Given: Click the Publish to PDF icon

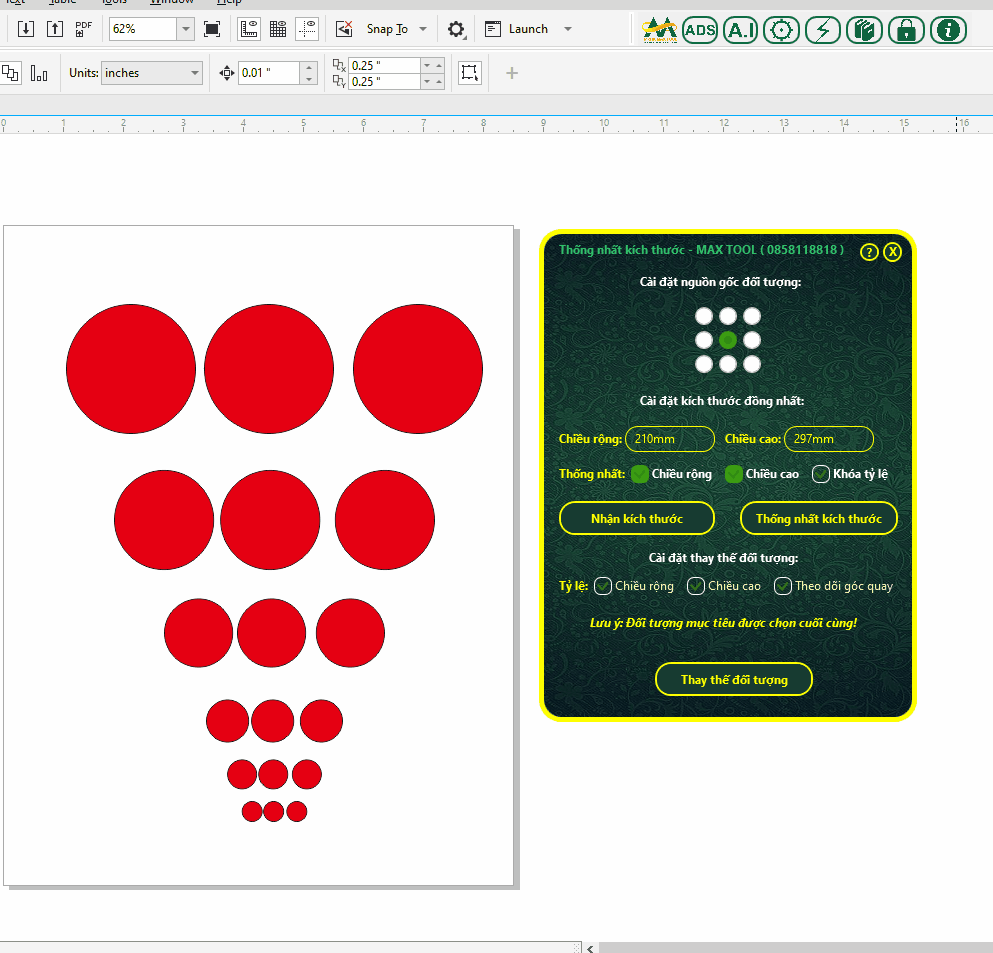Looking at the screenshot, I should click(x=84, y=29).
